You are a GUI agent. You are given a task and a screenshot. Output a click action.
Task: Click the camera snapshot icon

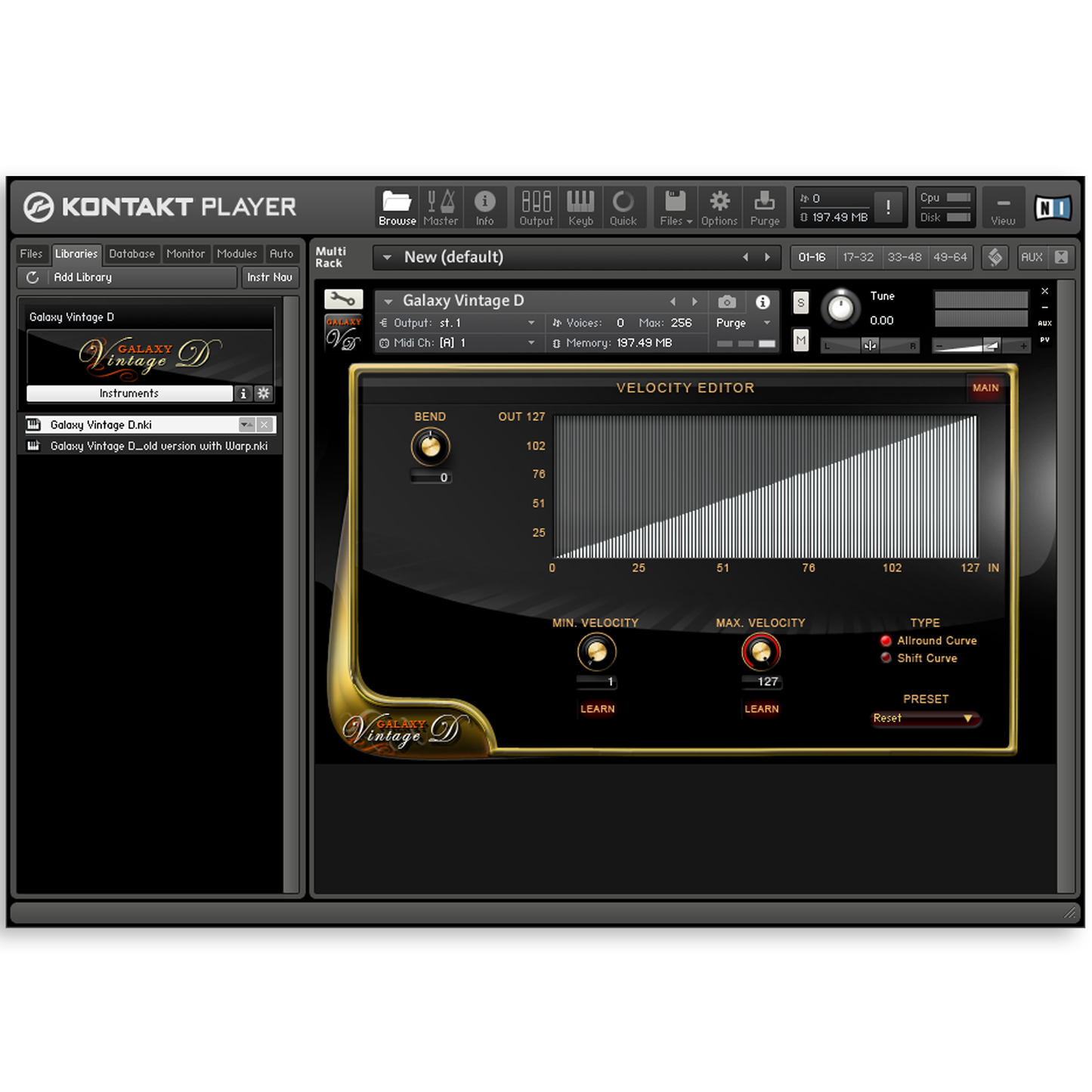(727, 302)
